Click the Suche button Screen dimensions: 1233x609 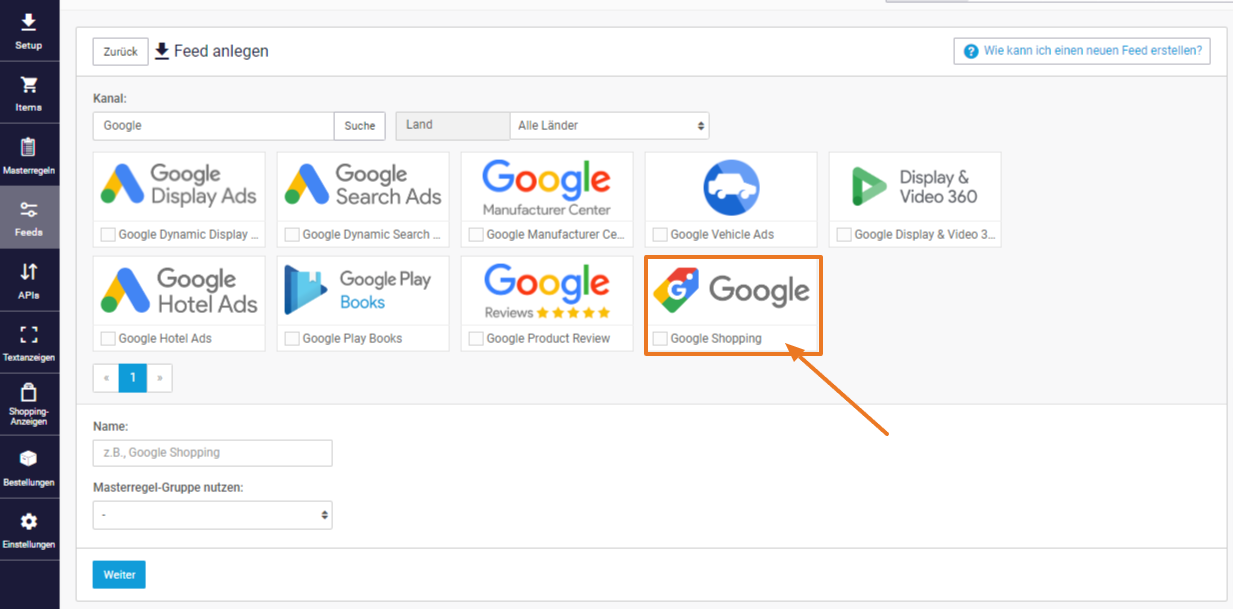click(360, 126)
